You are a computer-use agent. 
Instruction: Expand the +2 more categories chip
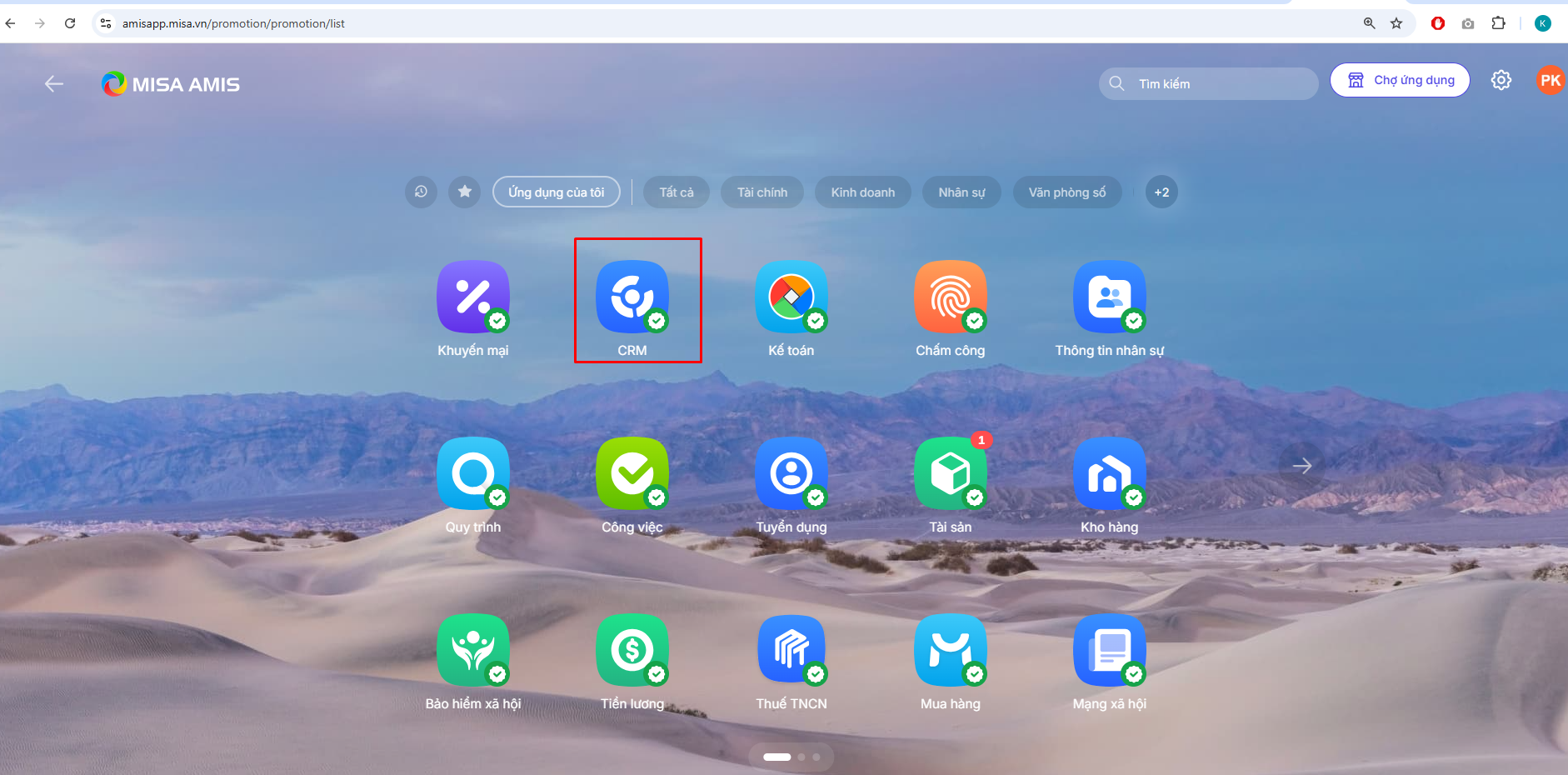coord(1161,192)
